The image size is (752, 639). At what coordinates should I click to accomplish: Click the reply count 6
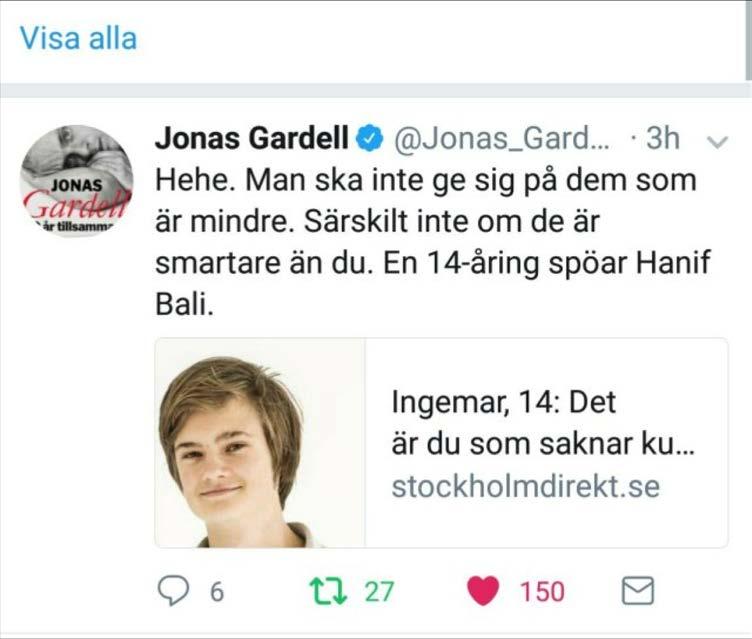[217, 592]
